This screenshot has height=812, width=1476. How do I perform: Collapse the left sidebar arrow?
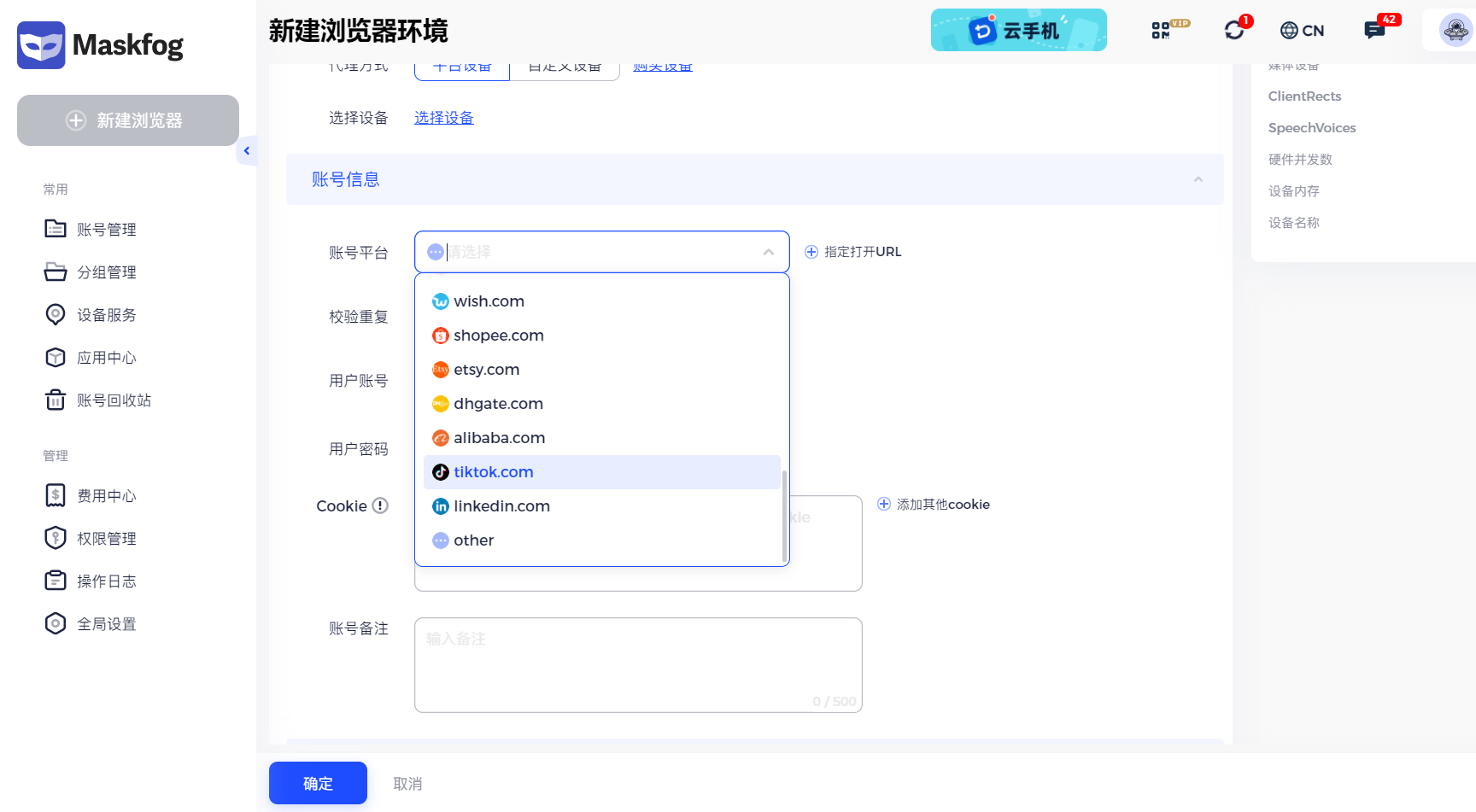[x=247, y=151]
